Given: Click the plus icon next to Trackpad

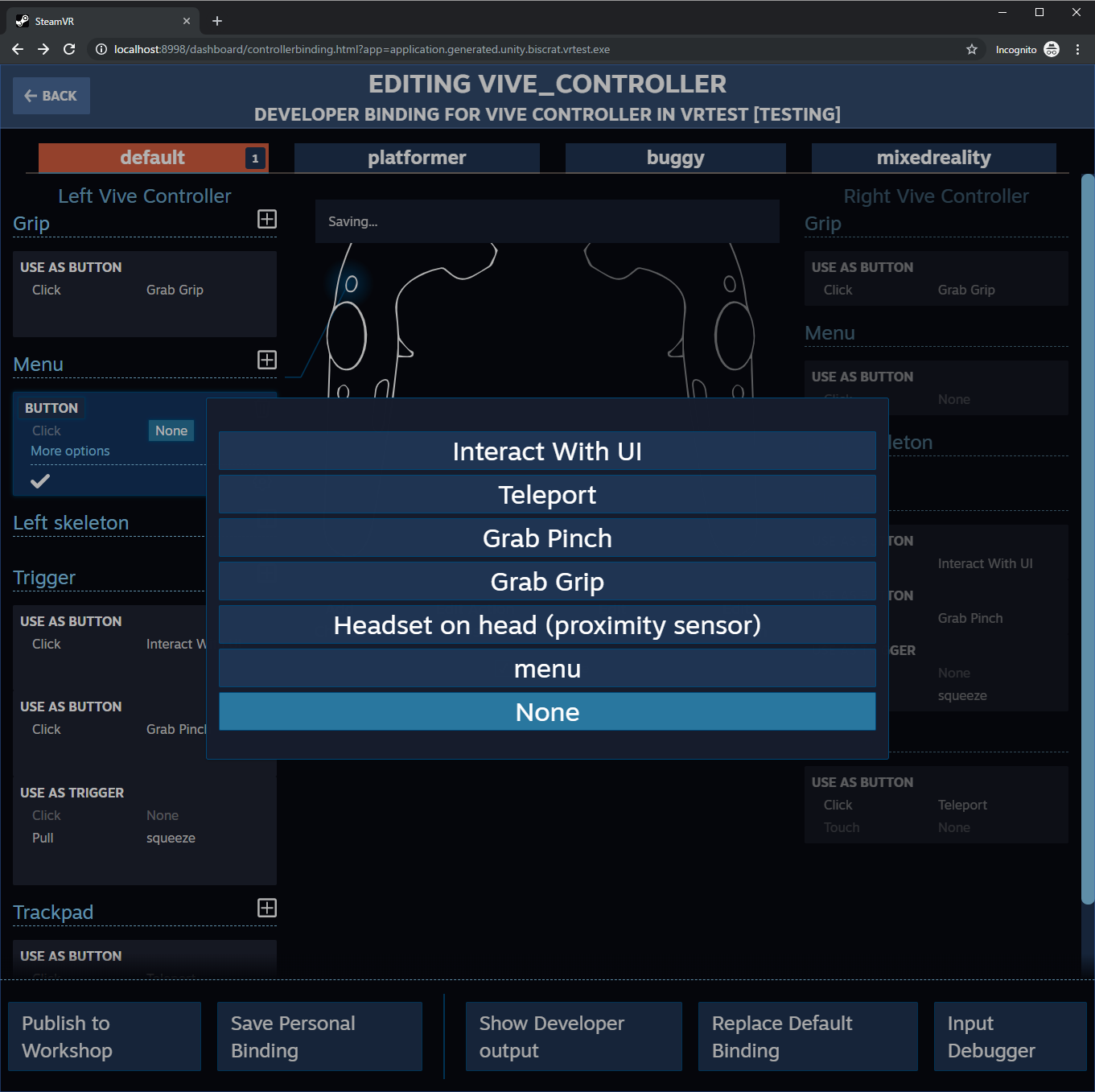Looking at the screenshot, I should [x=266, y=909].
